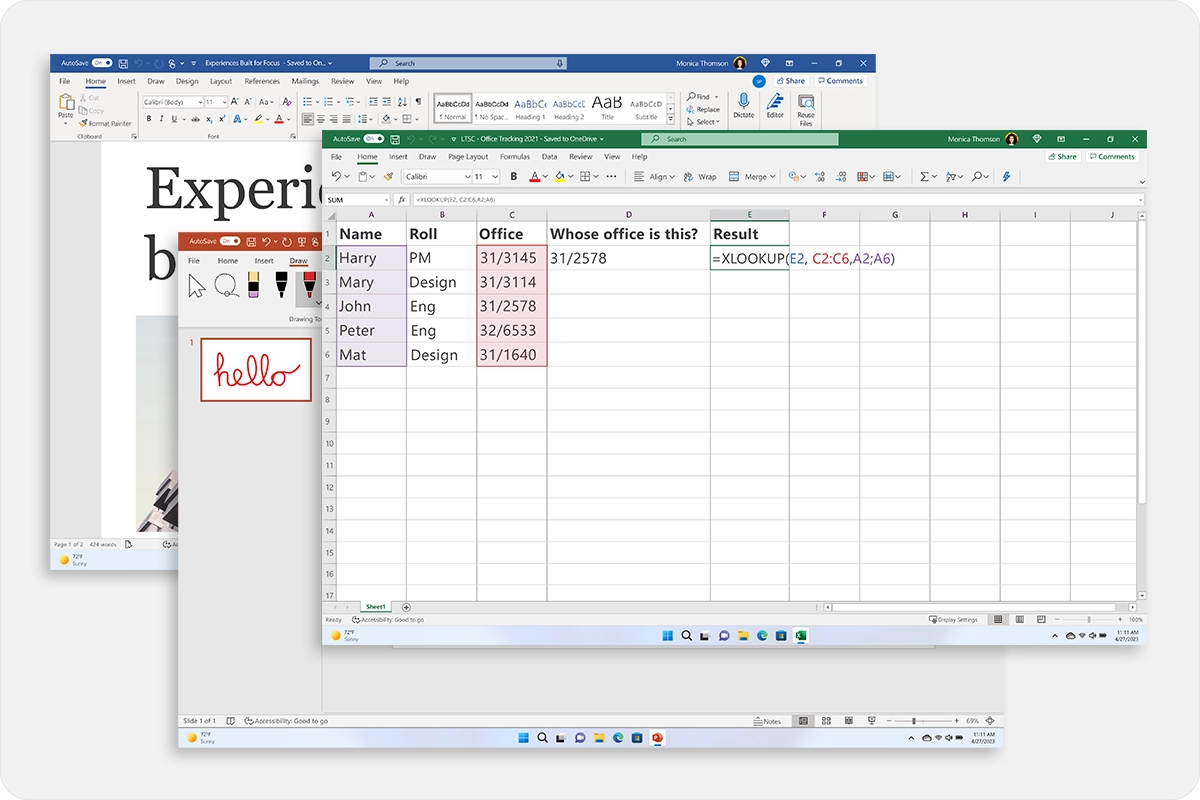Viewport: 1200px width, 800px height.
Task: Adjust the Excel zoom slider
Action: click(1088, 620)
